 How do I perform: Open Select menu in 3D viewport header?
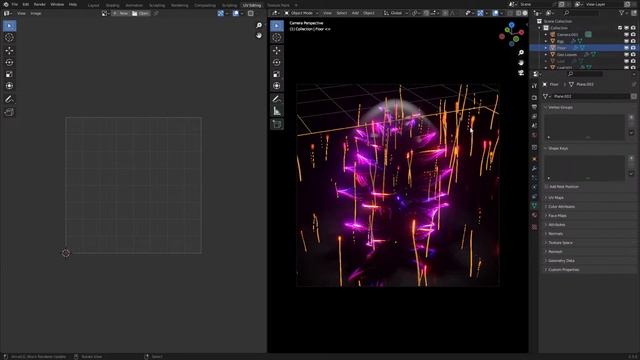coord(342,13)
